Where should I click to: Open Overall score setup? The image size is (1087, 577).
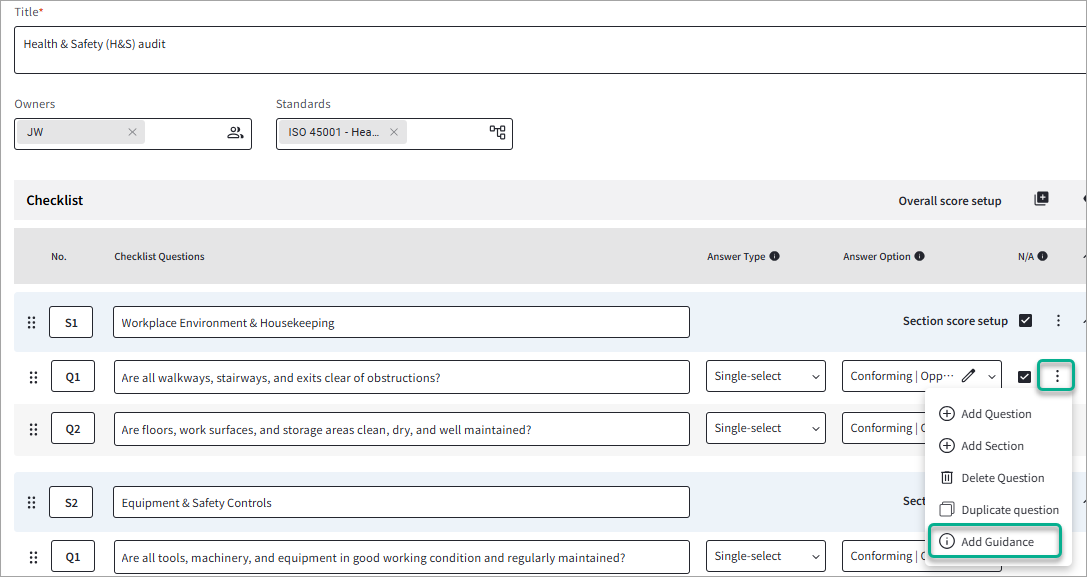pyautogui.click(x=950, y=201)
